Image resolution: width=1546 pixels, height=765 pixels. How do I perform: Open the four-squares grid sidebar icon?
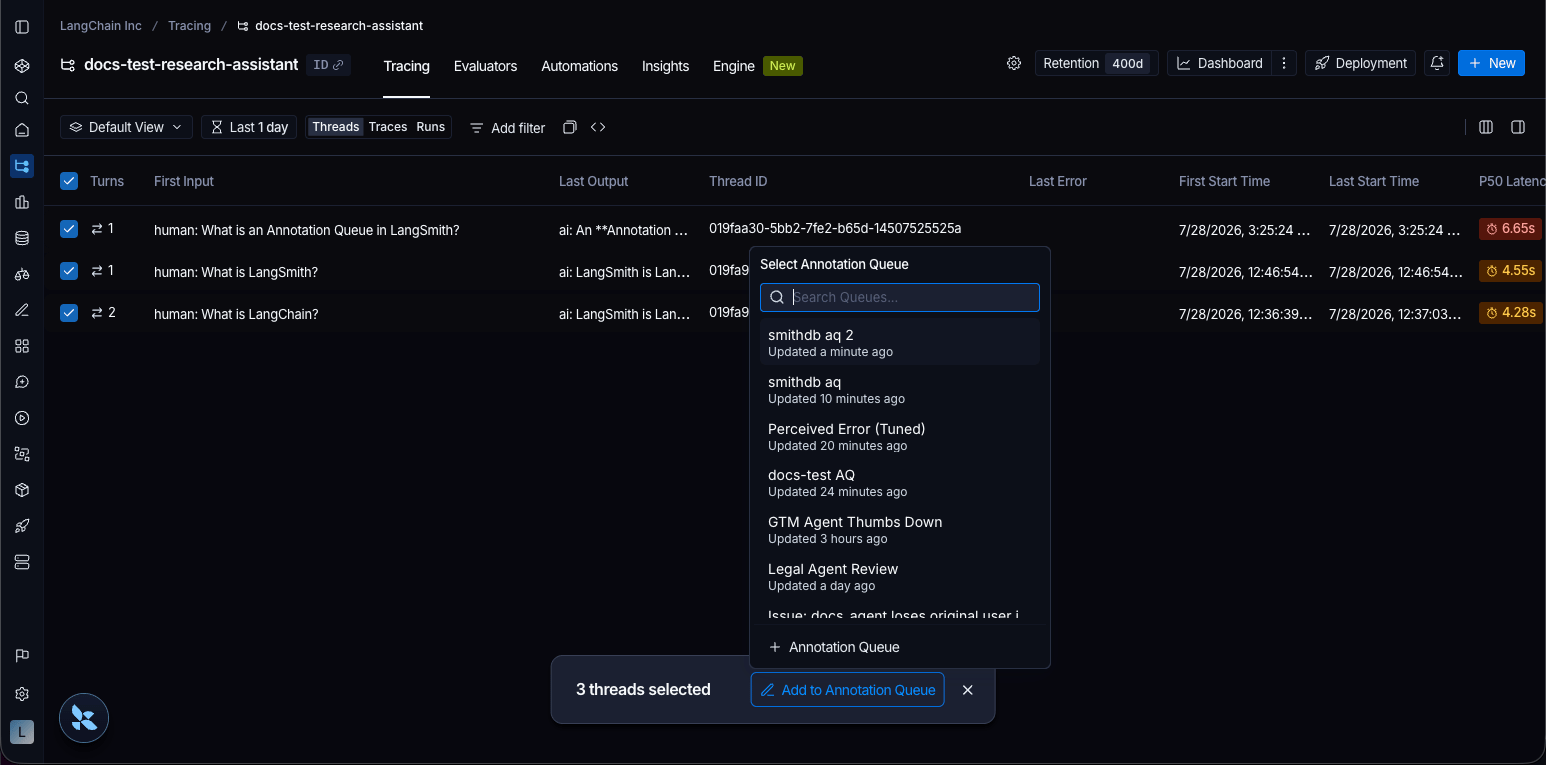[x=22, y=346]
